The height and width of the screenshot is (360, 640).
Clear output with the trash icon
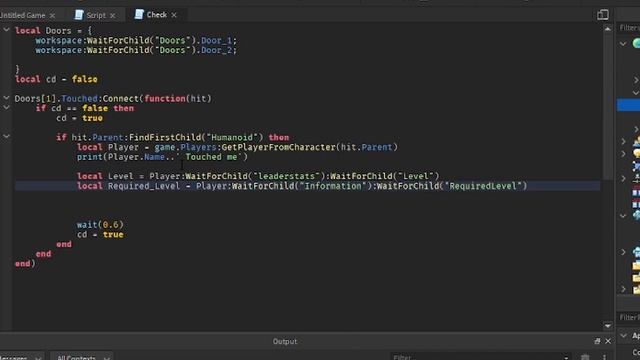click(x=585, y=357)
